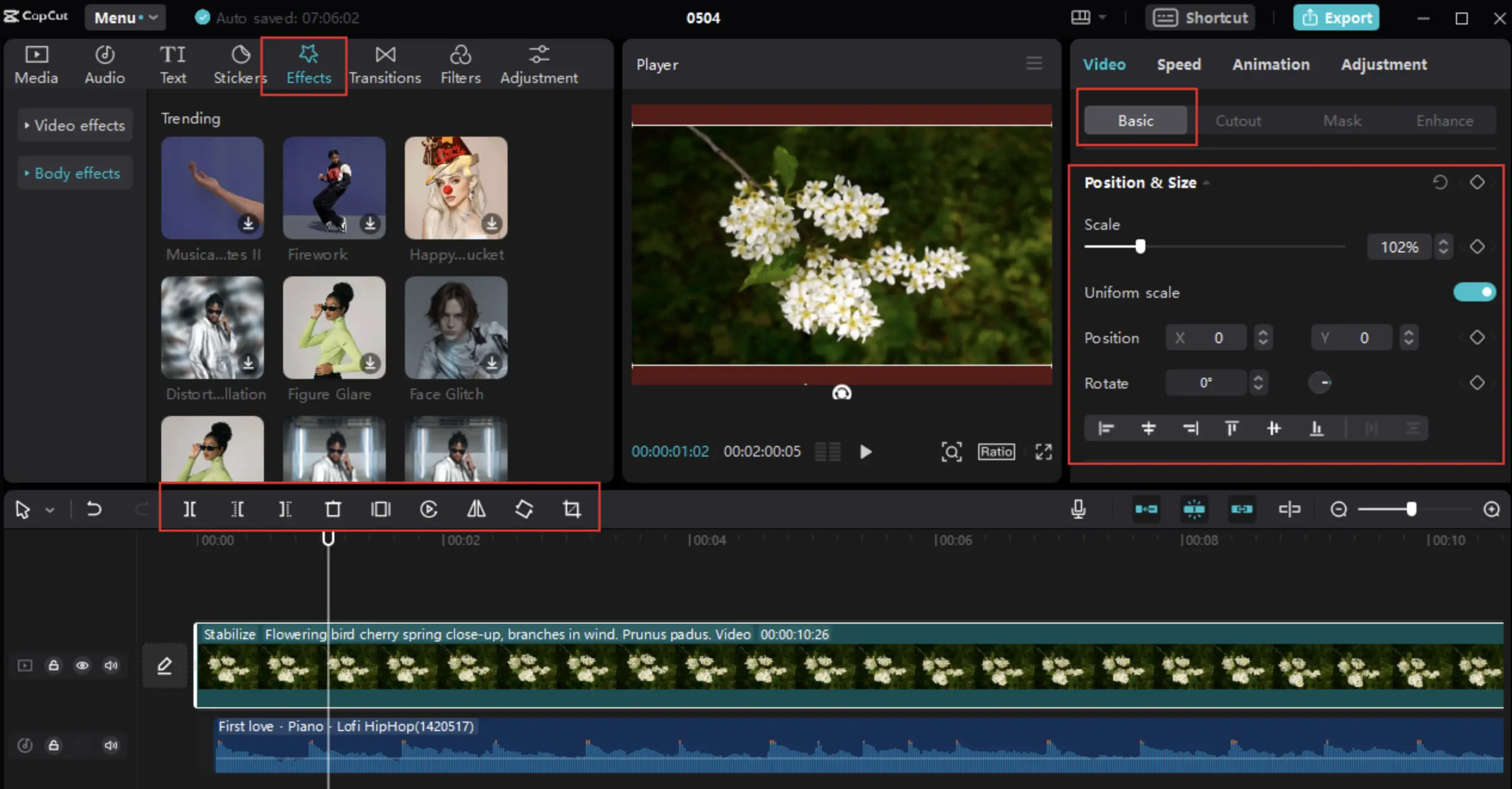This screenshot has height=789, width=1512.
Task: Click the Split tool in timeline toolbar
Action: point(189,509)
